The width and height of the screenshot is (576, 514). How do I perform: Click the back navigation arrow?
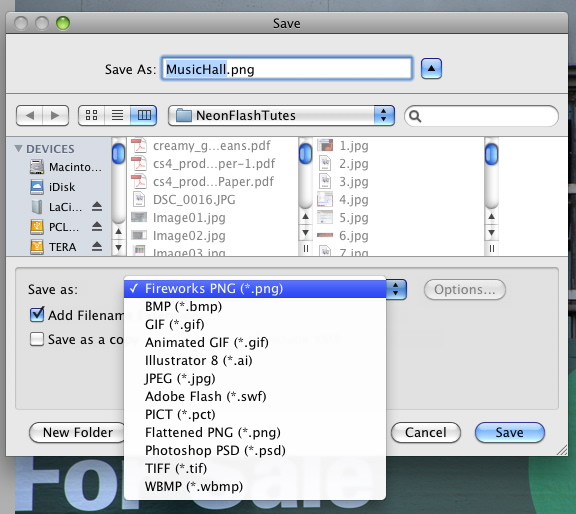[x=30, y=115]
